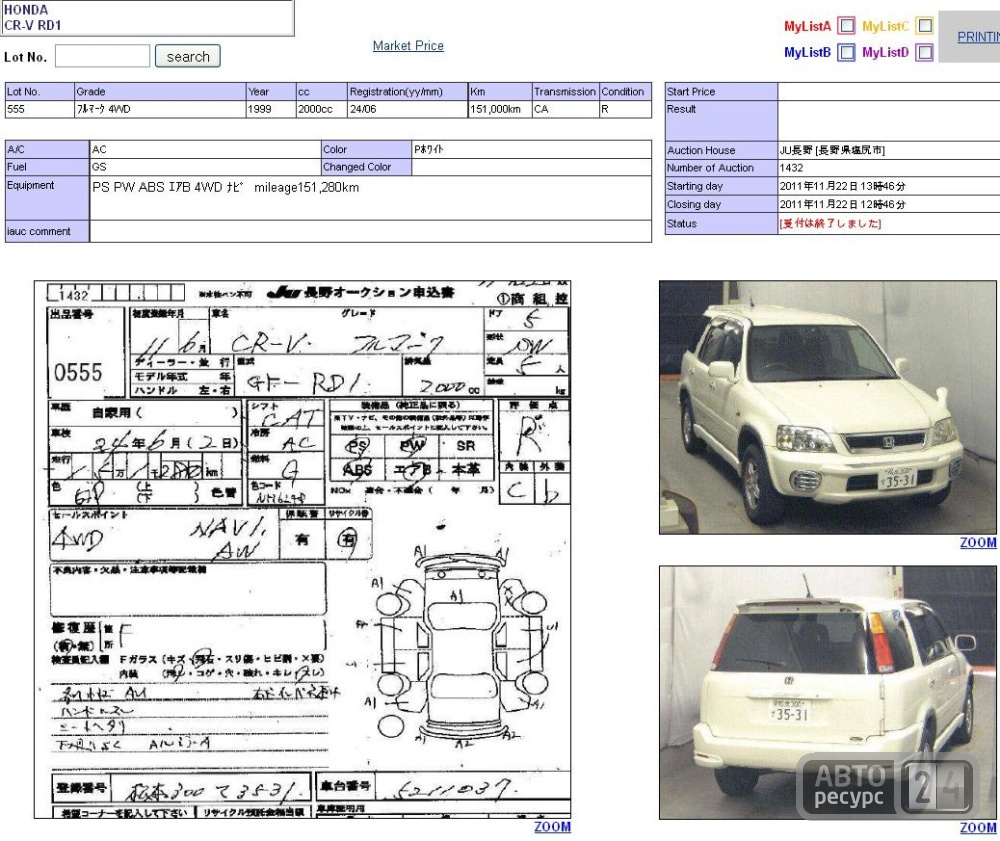Click the PRINTING link
Screen dimensions: 1000x841
click(x=978, y=37)
